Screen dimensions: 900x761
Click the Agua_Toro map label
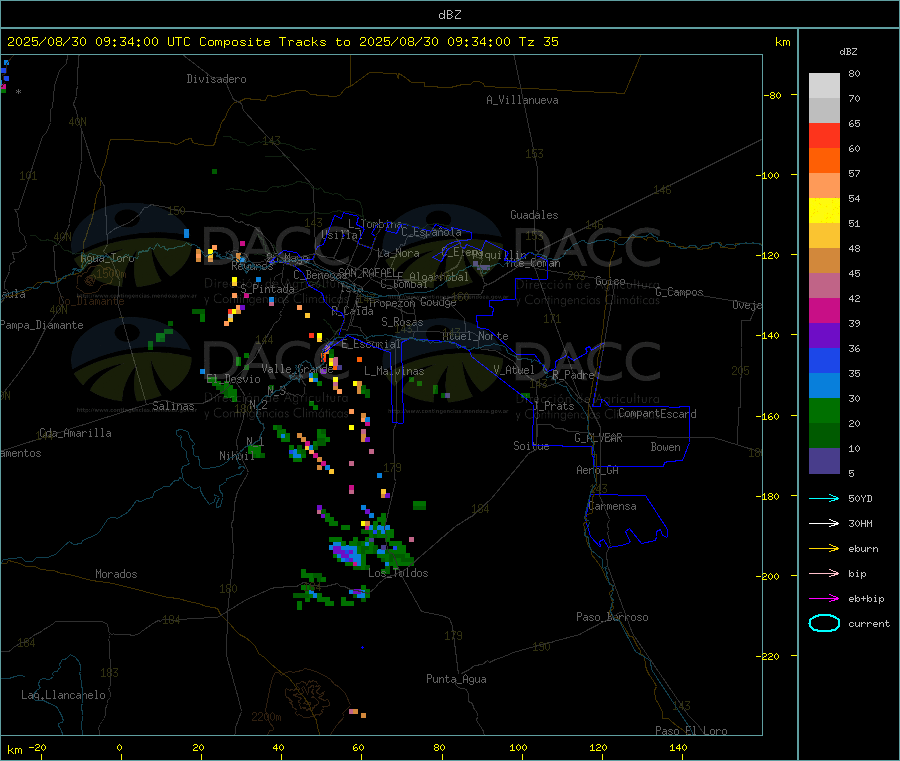[107, 258]
